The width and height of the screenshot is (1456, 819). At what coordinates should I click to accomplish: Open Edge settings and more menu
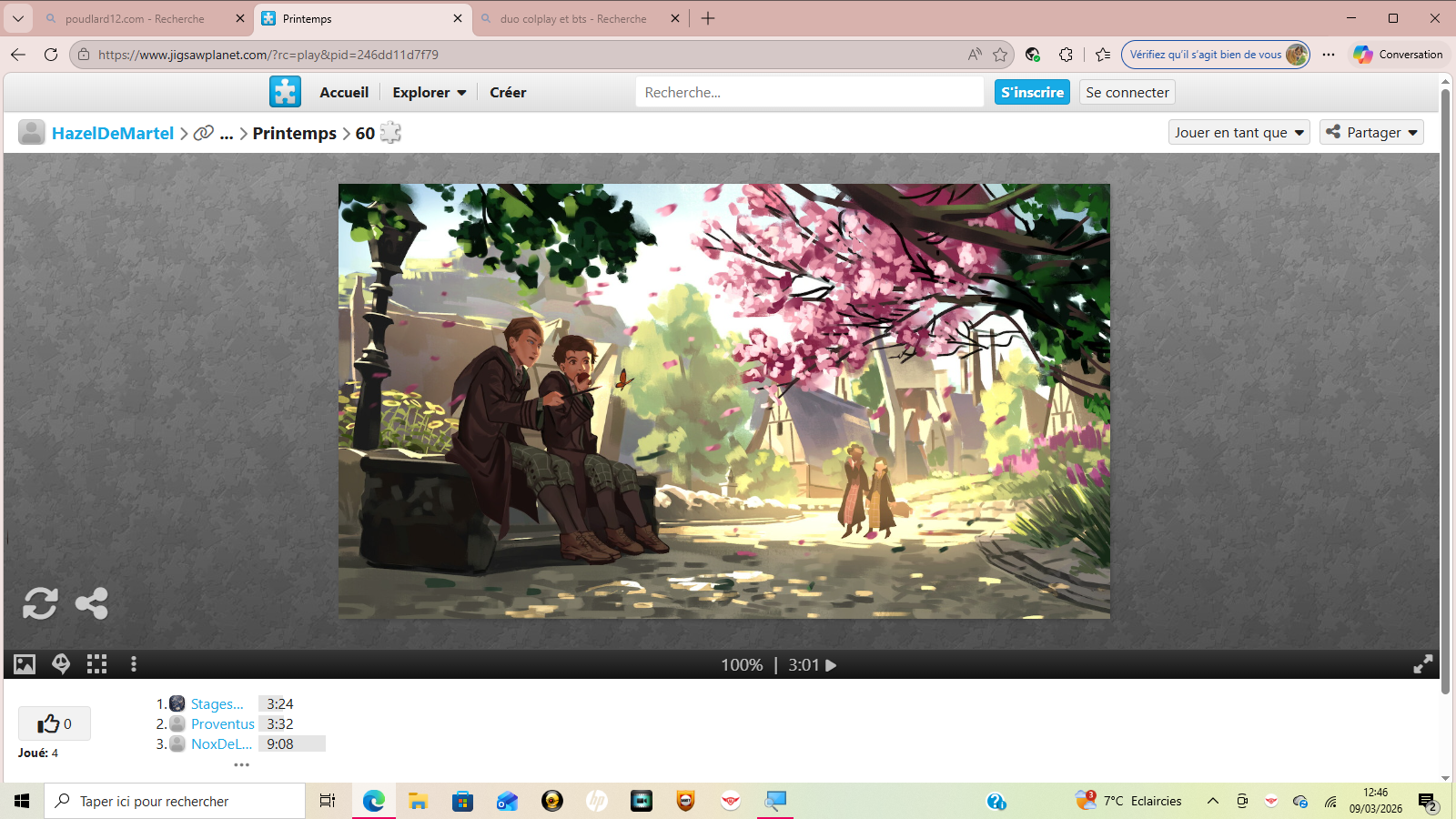(1329, 55)
